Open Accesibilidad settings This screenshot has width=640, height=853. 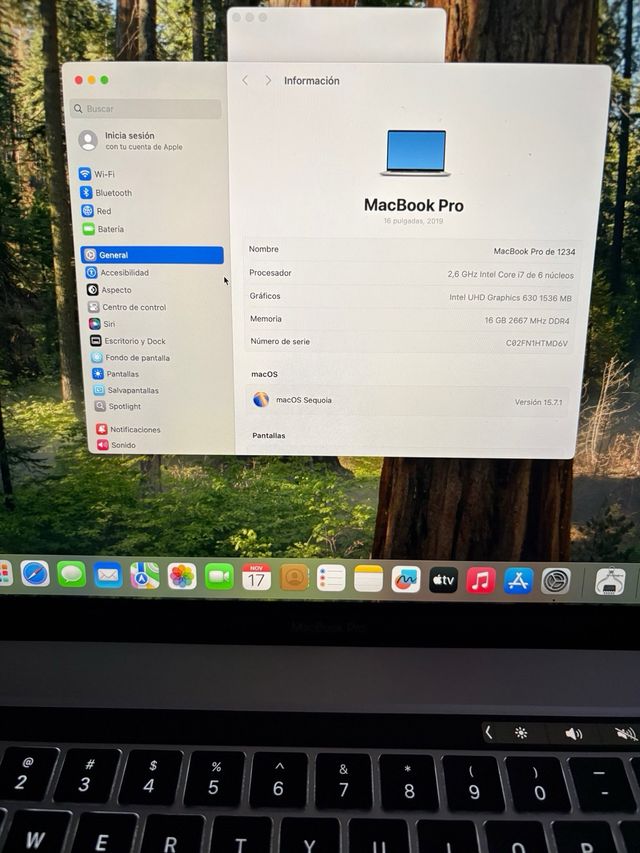point(118,273)
